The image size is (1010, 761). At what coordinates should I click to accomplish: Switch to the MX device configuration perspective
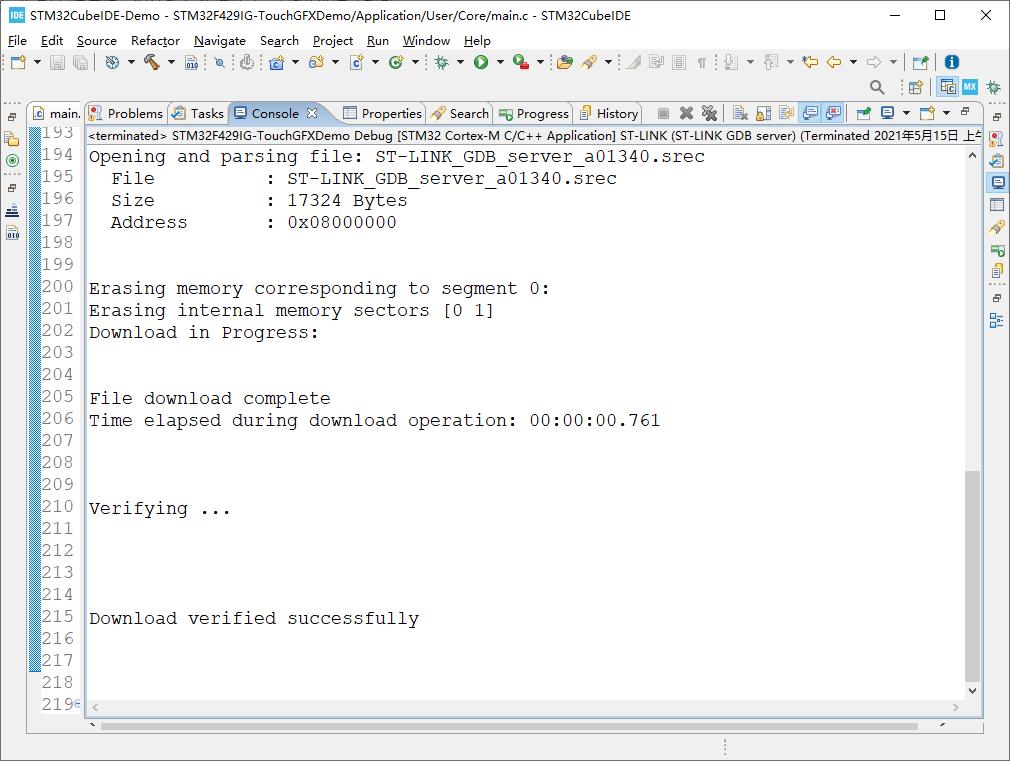pyautogui.click(x=970, y=86)
